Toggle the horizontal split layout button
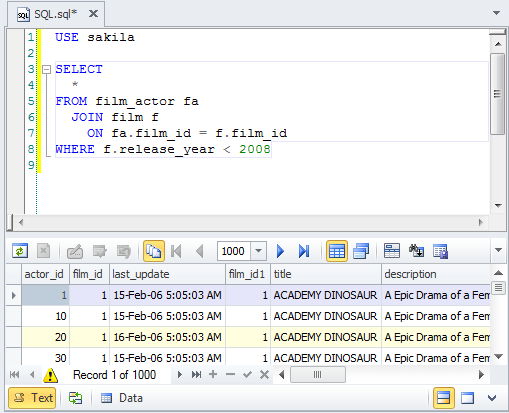 (x=443, y=398)
